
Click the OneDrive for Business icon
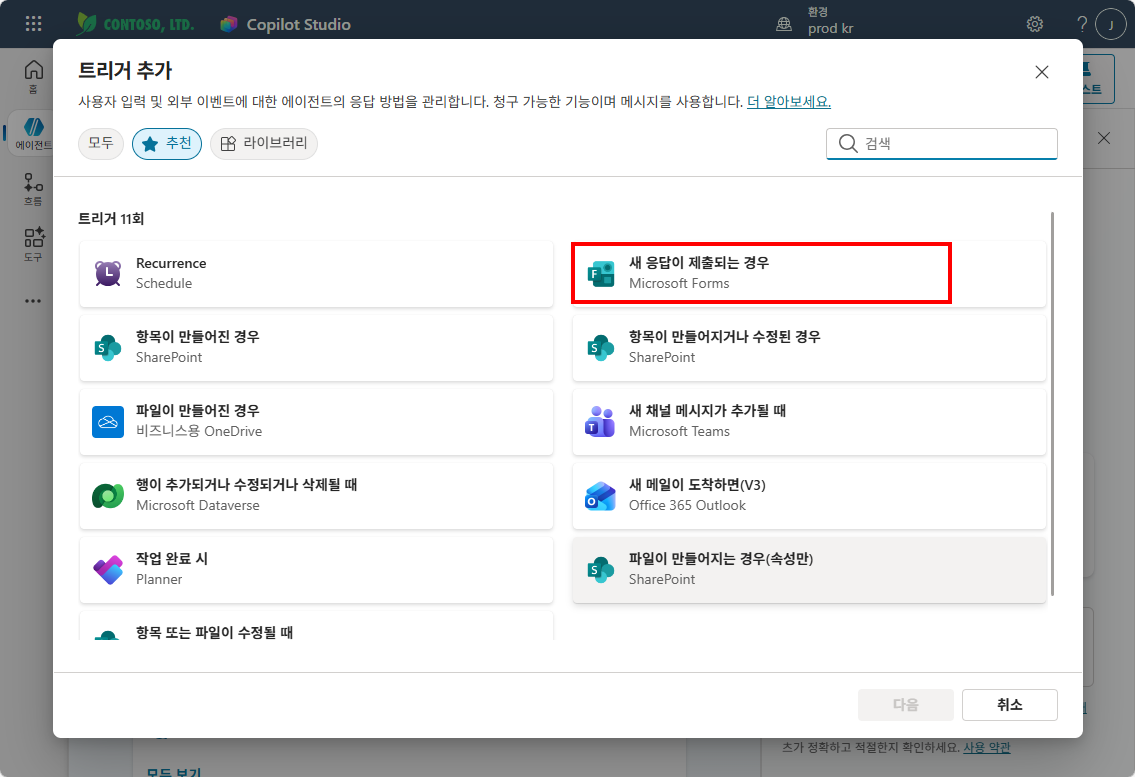click(108, 421)
